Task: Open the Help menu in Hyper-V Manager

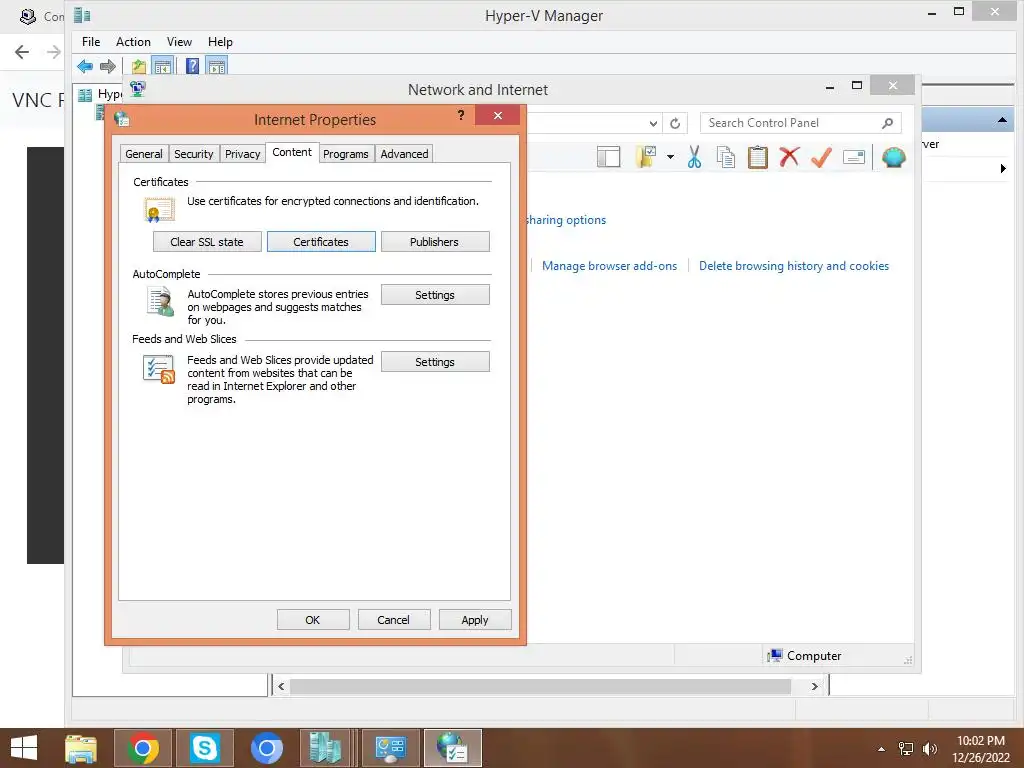Action: pyautogui.click(x=220, y=42)
